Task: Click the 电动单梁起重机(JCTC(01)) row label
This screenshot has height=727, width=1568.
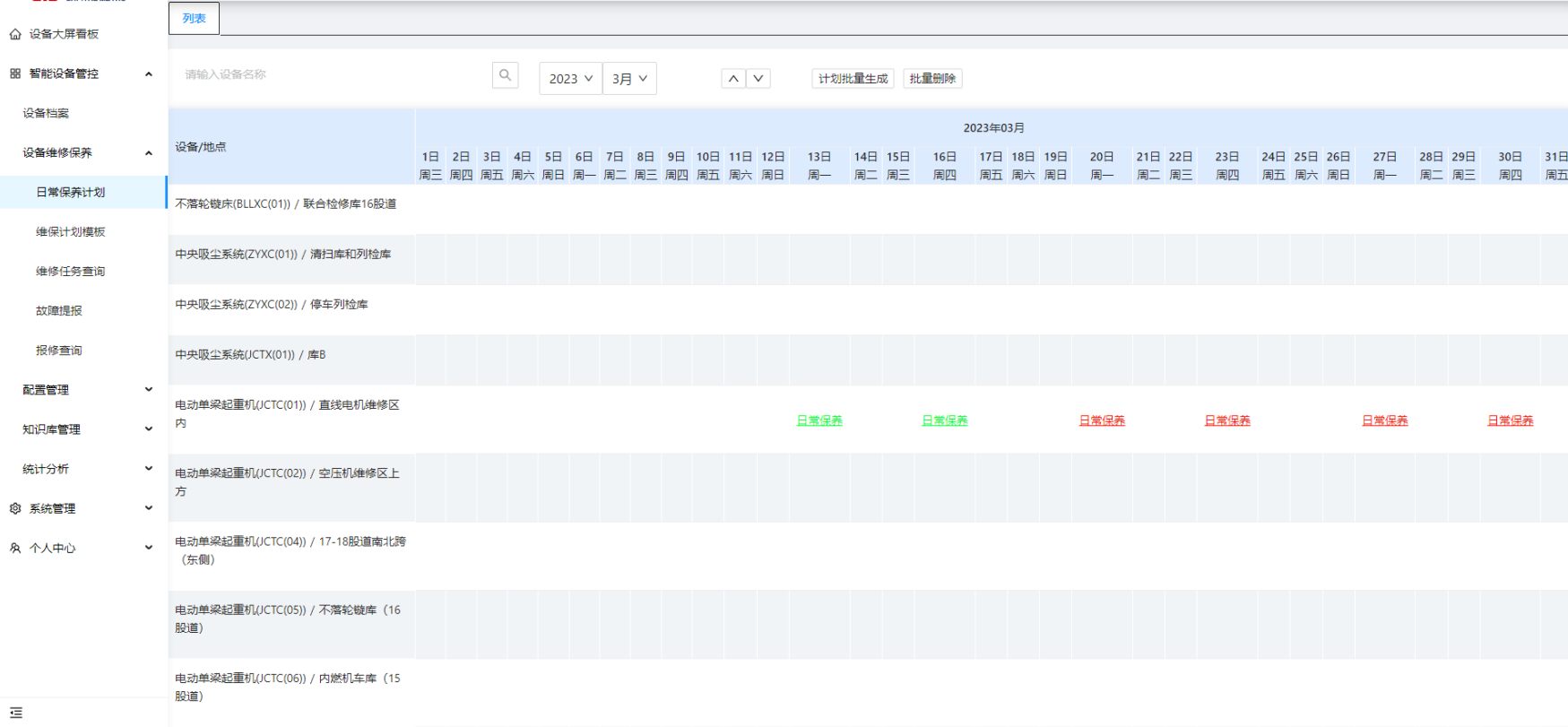Action: click(288, 414)
